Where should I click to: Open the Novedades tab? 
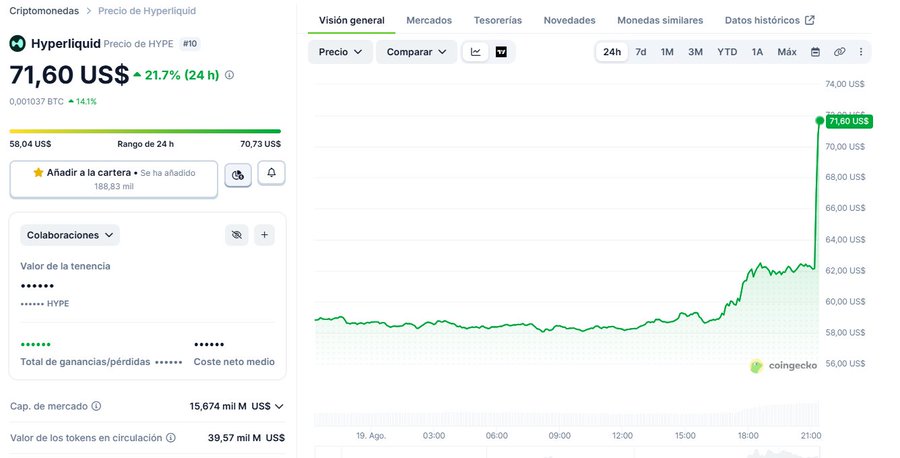click(569, 21)
